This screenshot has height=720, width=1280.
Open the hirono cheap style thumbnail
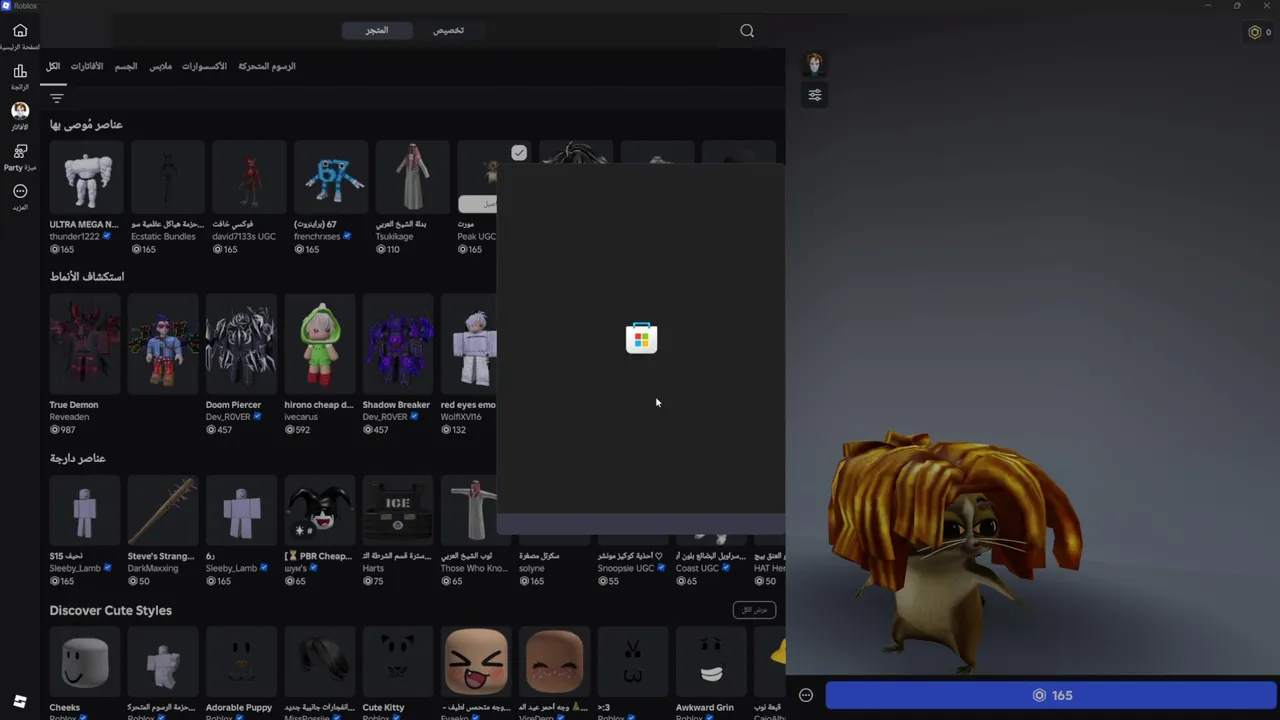coord(320,345)
